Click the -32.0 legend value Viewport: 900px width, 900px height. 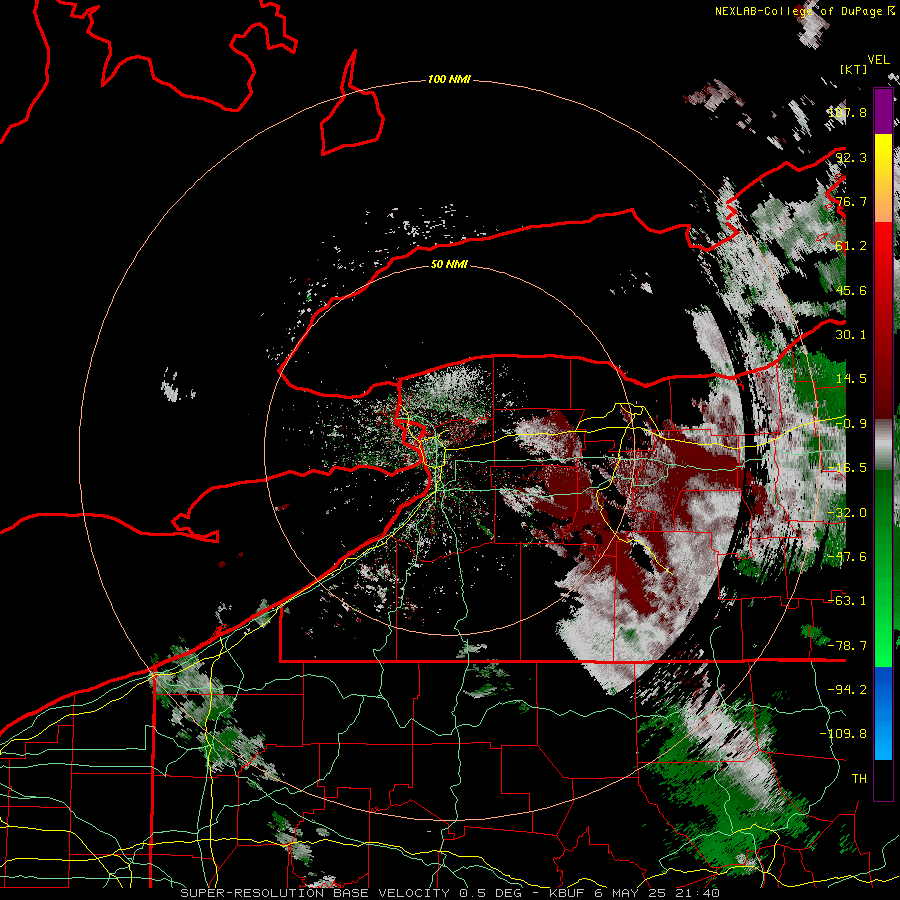pyautogui.click(x=847, y=512)
